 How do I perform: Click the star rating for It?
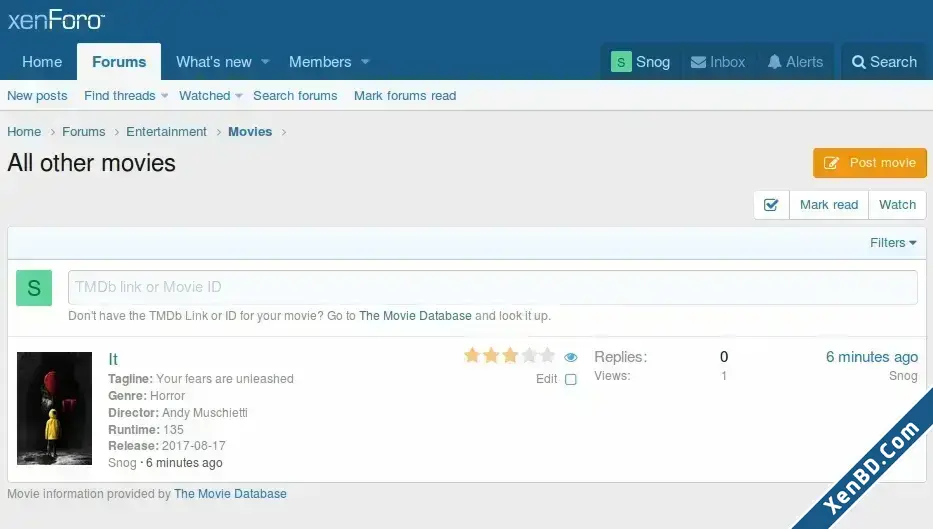point(509,356)
